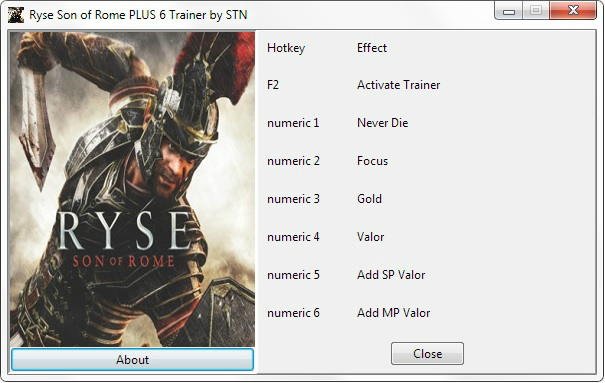Click the Add MP Valor label
605x383 pixels.
[x=394, y=313]
